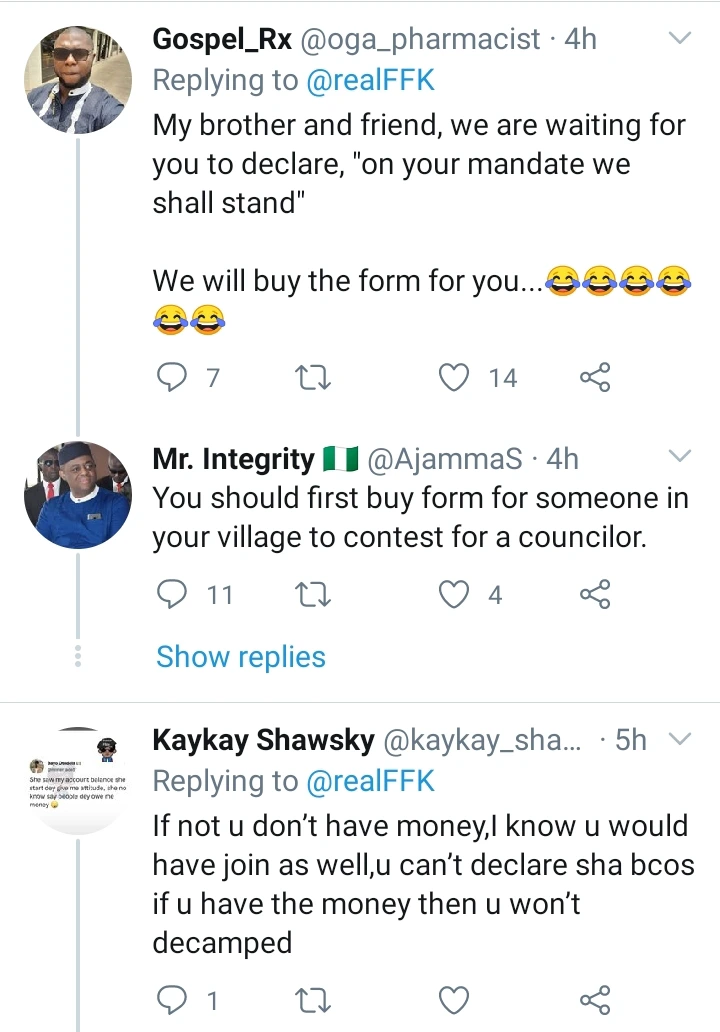This screenshot has height=1032, width=720.
Task: Retweet Kaykay Shawsky's tweet
Action: tap(314, 999)
